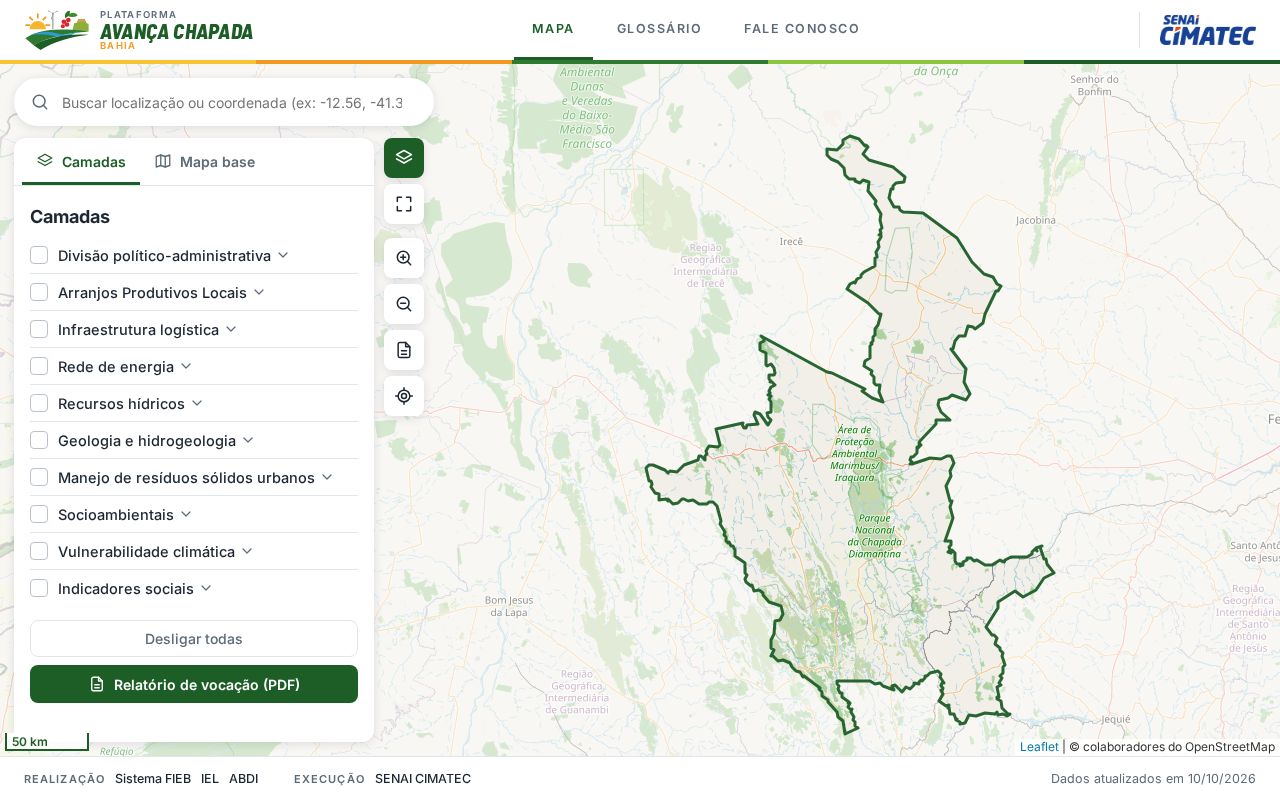This screenshot has height=800, width=1280.
Task: Open the GLOSSÁRIO navigation item
Action: tap(659, 29)
